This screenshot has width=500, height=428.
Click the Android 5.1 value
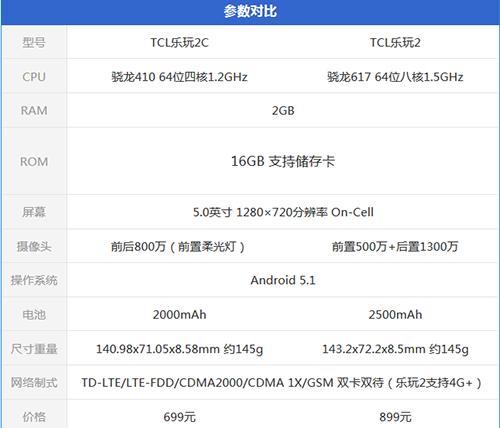pos(283,280)
